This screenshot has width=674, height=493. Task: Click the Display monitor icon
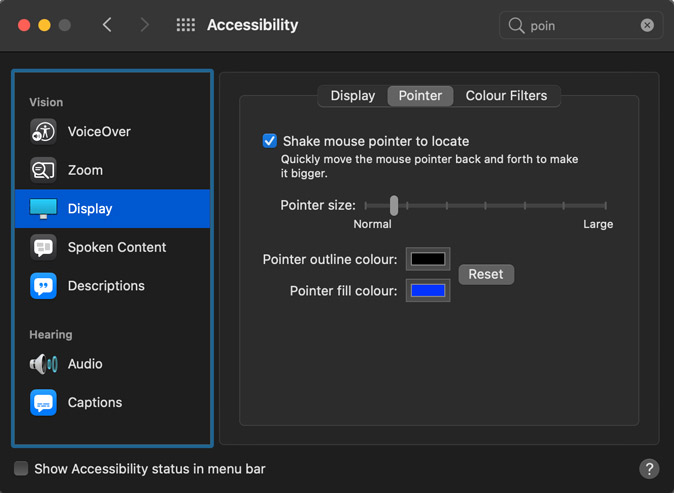click(43, 209)
